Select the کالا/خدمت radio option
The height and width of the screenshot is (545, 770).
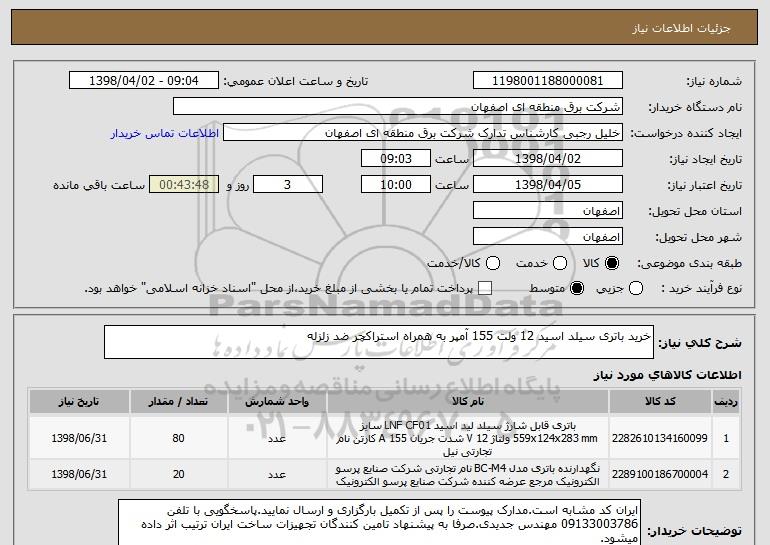tap(493, 263)
